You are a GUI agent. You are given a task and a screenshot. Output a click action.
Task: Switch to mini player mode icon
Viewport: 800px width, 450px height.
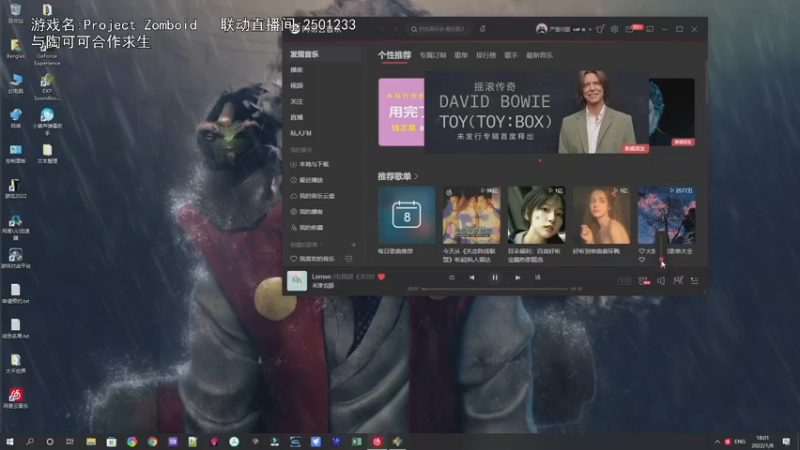[x=649, y=29]
